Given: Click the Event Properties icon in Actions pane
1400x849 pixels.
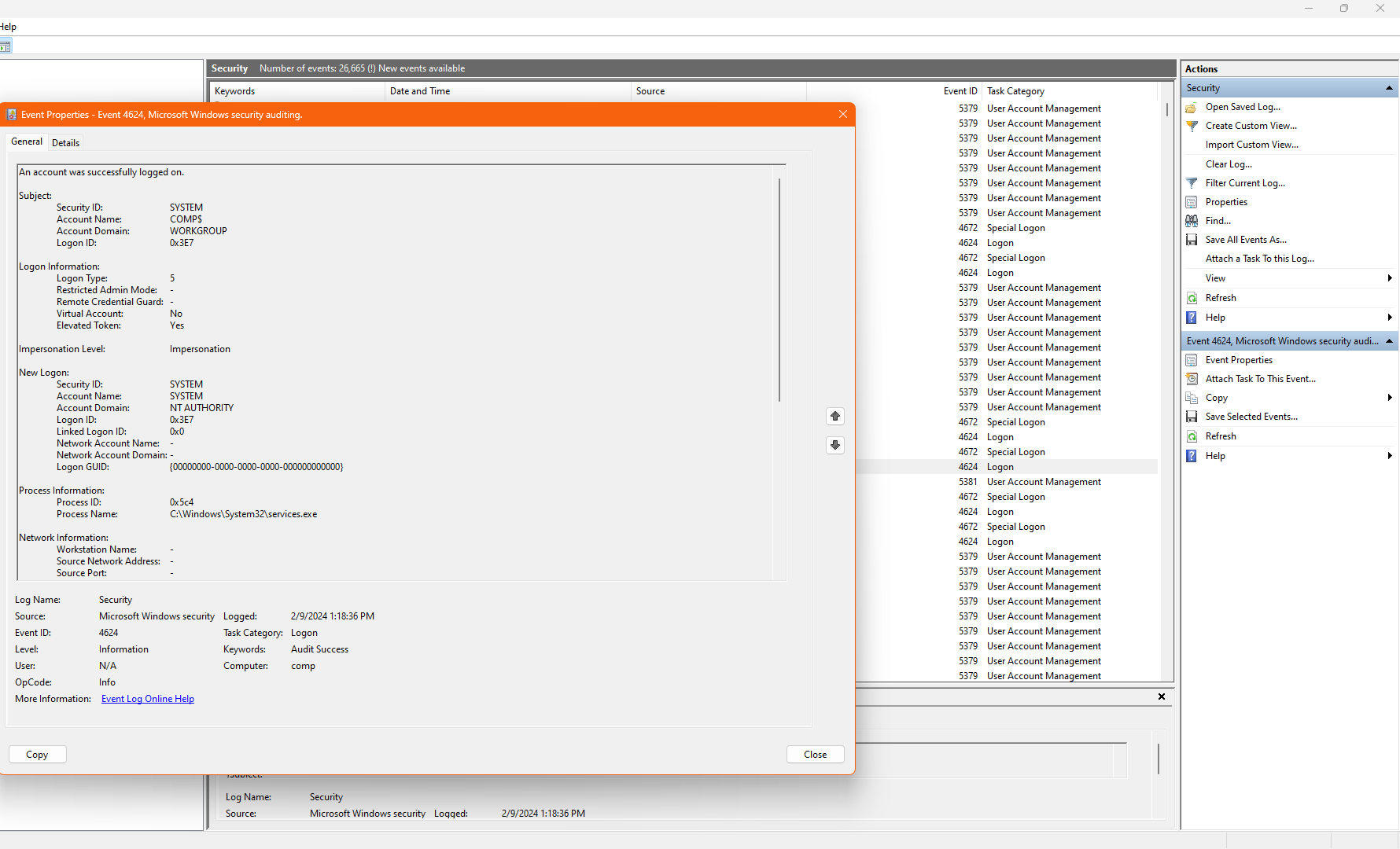Looking at the screenshot, I should (x=1192, y=360).
